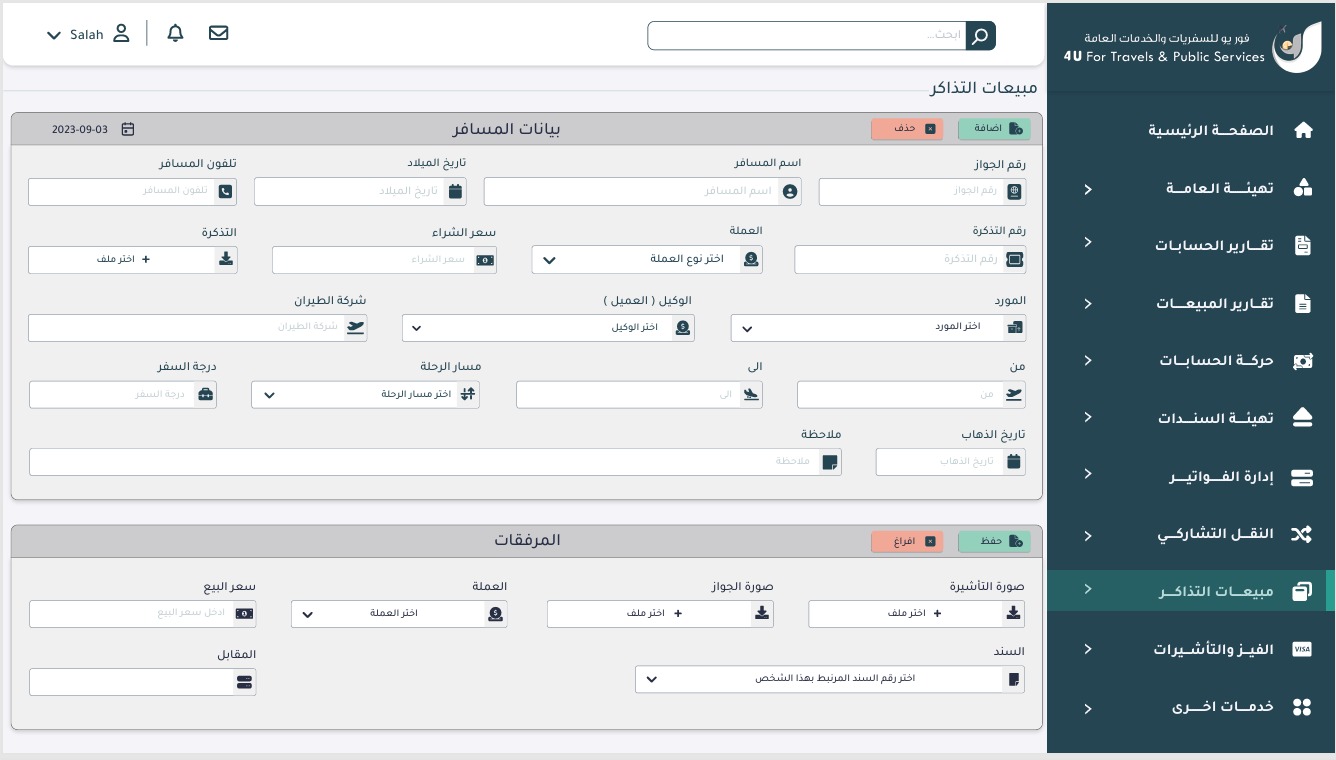Image resolution: width=1336 pixels, height=760 pixels.
Task: Click the airline plane icon
Action: coord(355,328)
